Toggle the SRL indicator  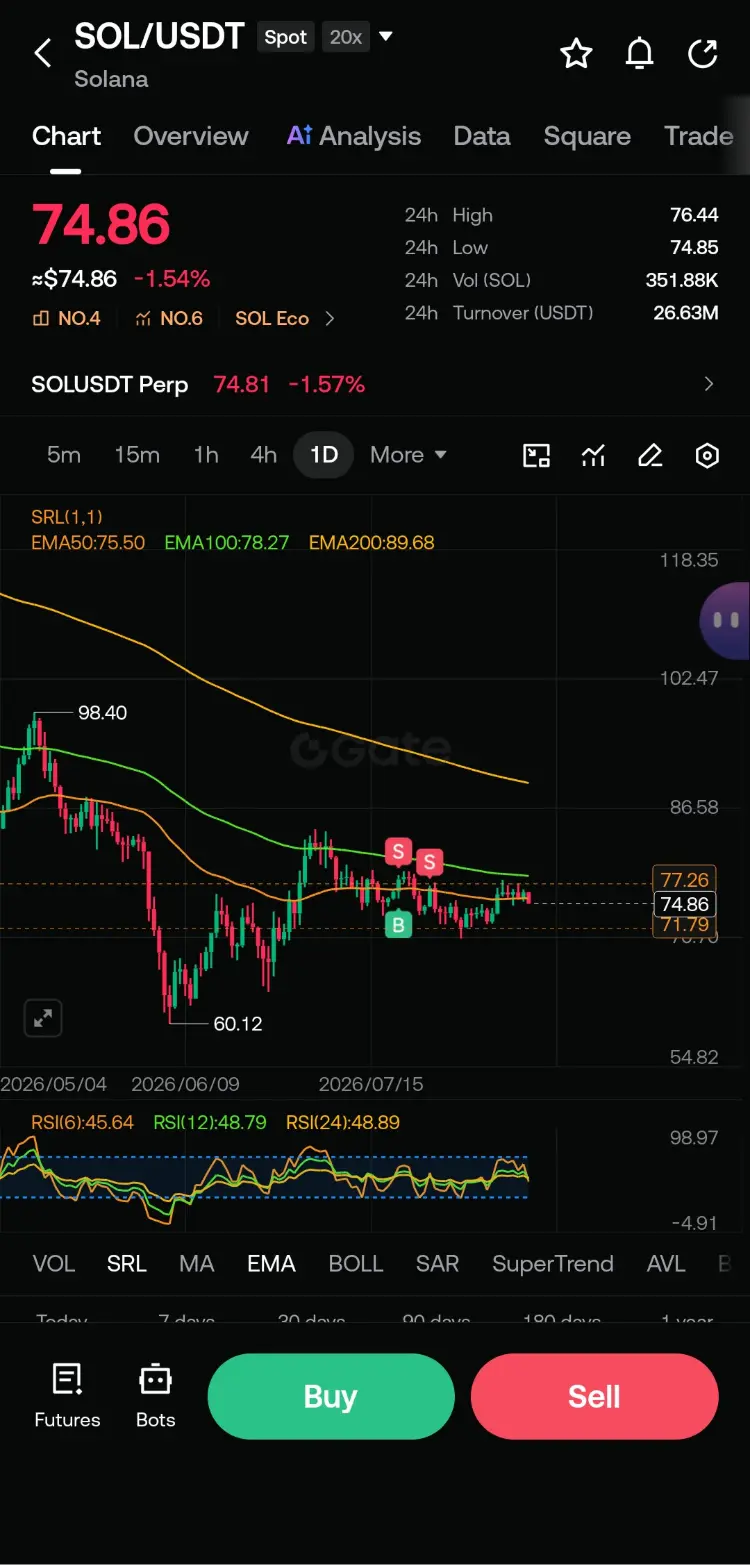click(127, 1264)
